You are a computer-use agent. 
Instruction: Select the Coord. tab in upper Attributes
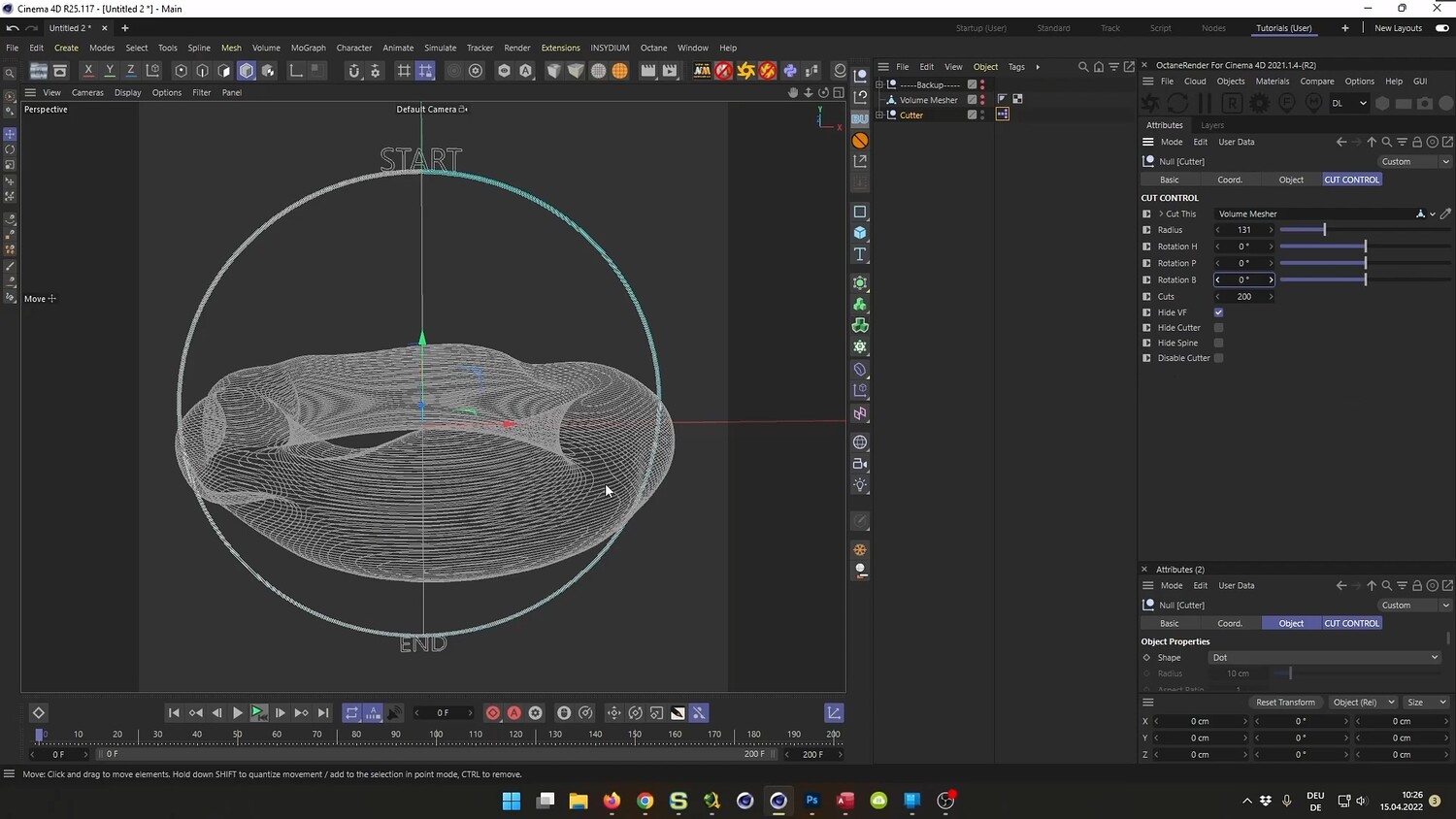(1230, 180)
